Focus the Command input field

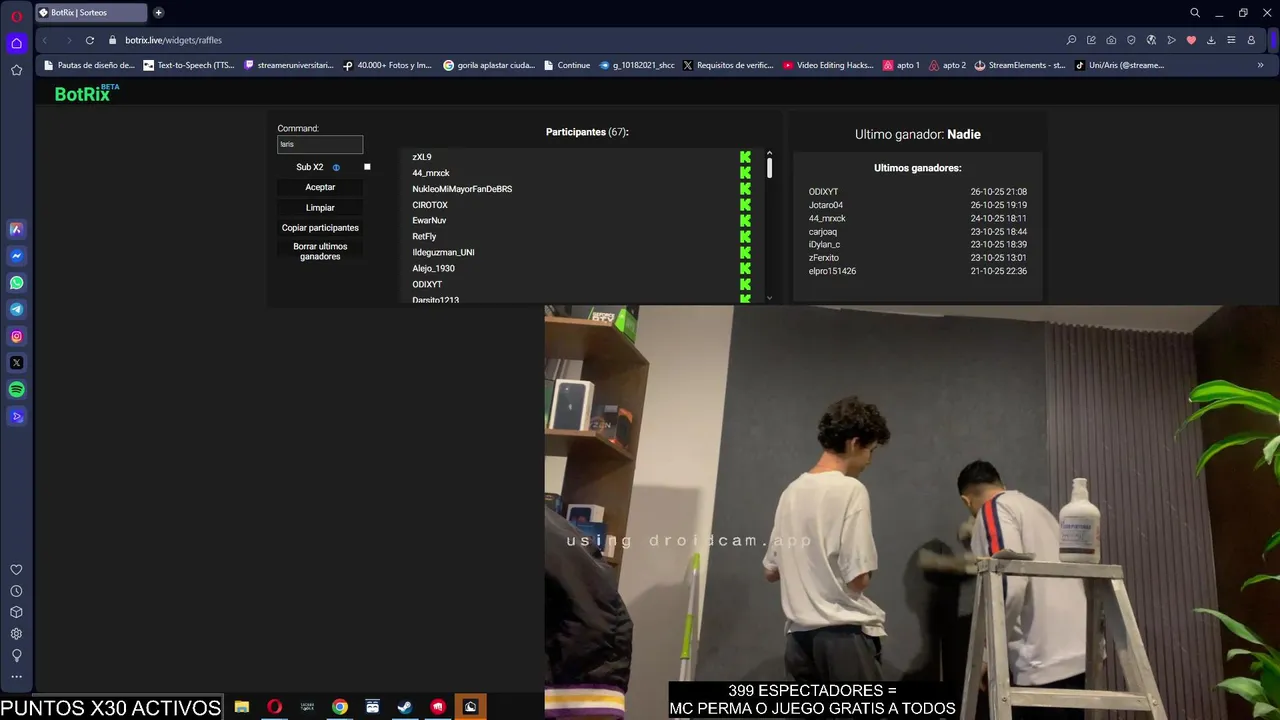[x=320, y=144]
